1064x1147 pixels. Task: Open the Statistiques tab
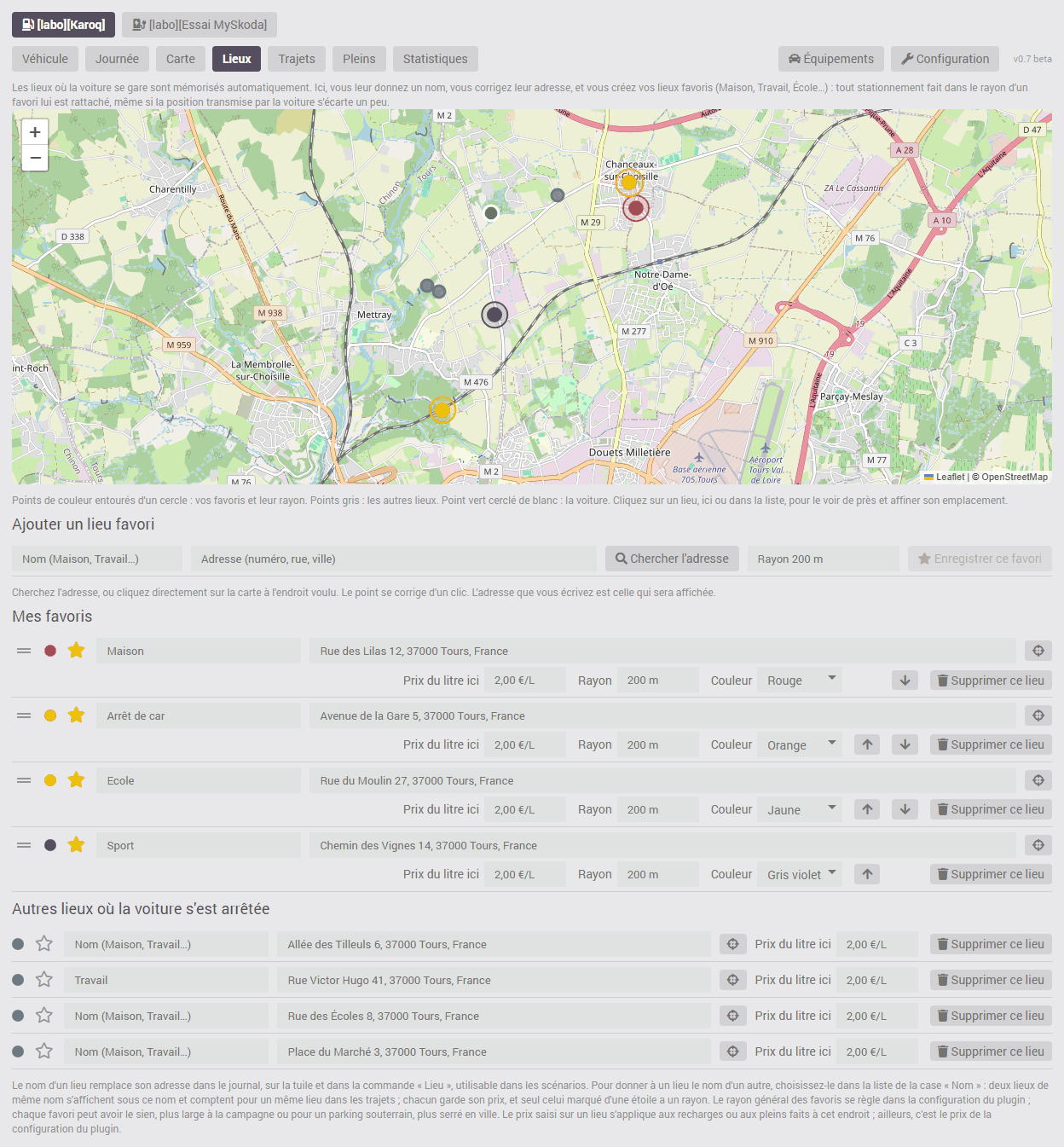click(436, 59)
